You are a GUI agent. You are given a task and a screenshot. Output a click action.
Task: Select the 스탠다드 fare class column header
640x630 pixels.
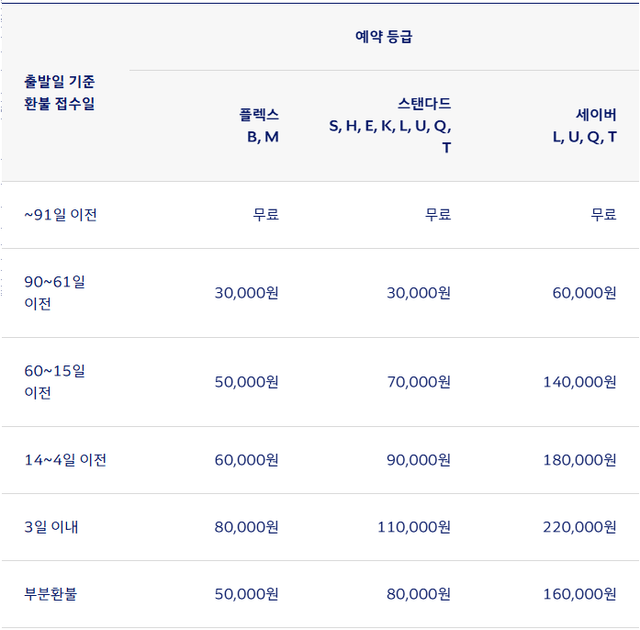390,125
